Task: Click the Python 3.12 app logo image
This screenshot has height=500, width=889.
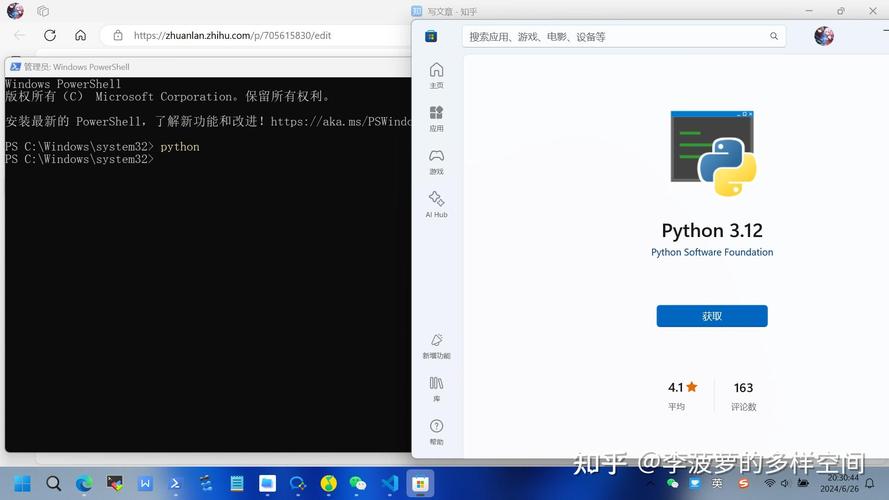Action: click(x=713, y=153)
